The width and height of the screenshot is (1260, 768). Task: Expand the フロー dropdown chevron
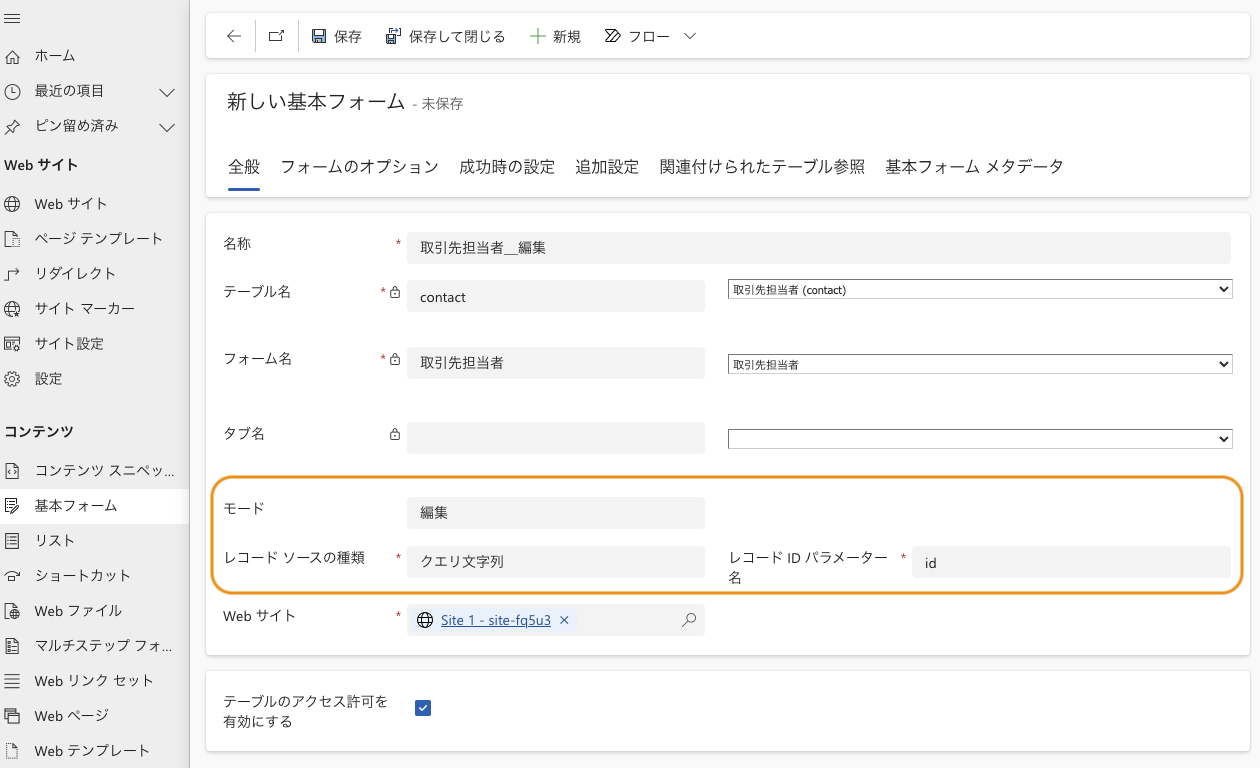(690, 36)
